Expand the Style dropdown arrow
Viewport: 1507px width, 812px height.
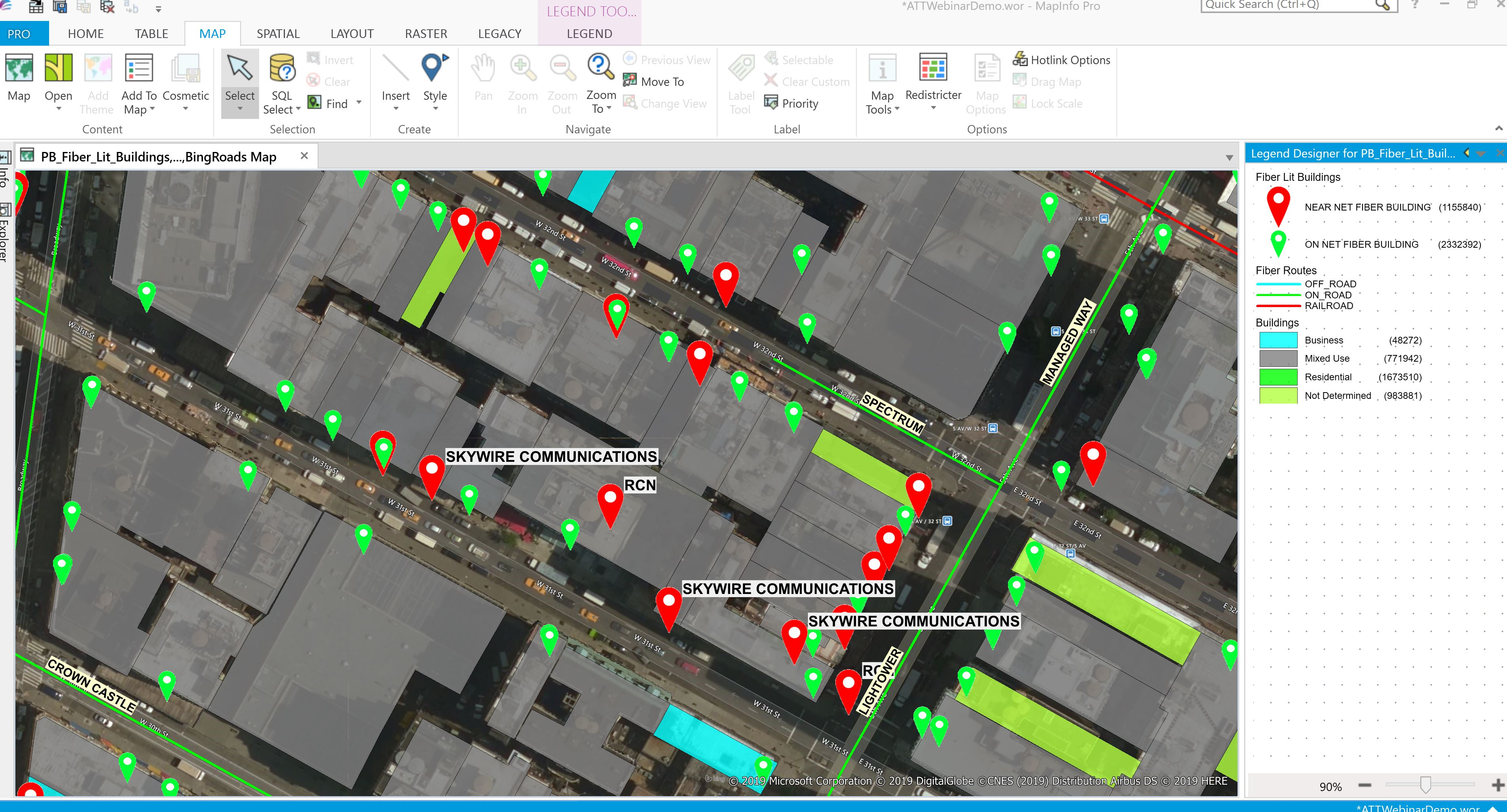click(x=435, y=109)
